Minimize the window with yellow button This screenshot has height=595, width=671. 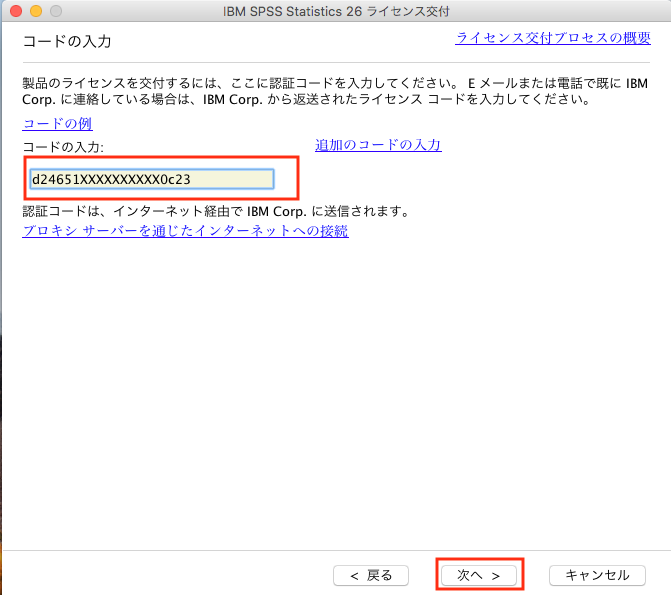click(36, 11)
